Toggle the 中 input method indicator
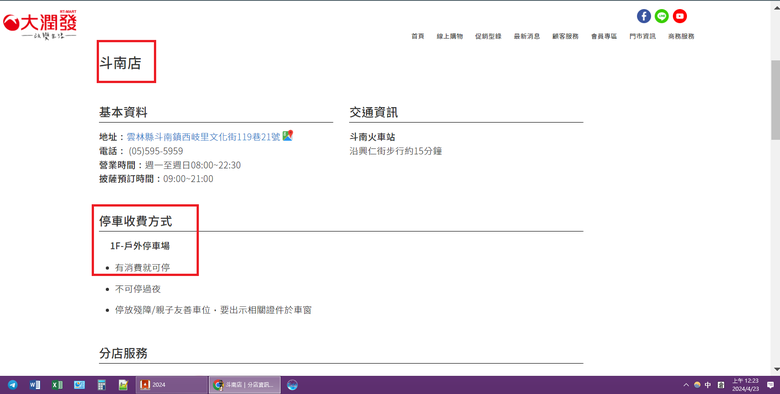 (708, 385)
